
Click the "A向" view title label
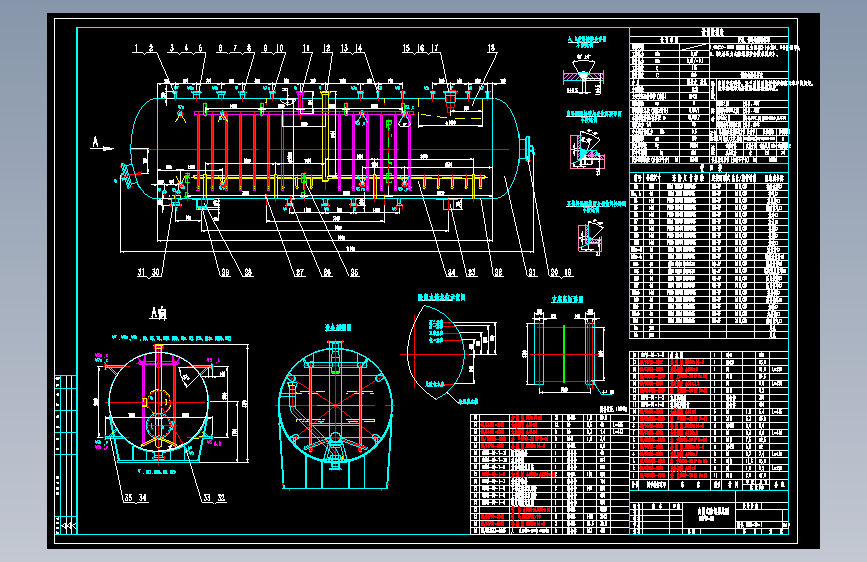click(158, 314)
